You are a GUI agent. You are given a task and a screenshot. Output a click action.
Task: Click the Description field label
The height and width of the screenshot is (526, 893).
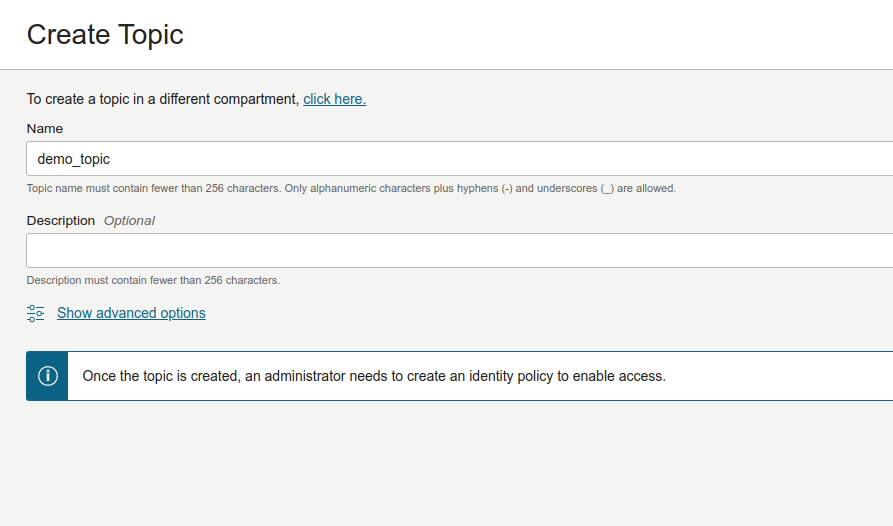coord(61,220)
